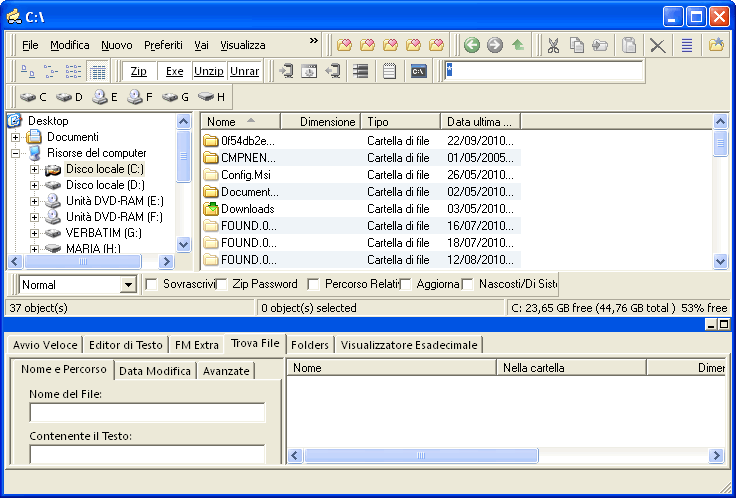The width and height of the screenshot is (736, 498).
Task: Open the Preferiti menu
Action: 163,45
